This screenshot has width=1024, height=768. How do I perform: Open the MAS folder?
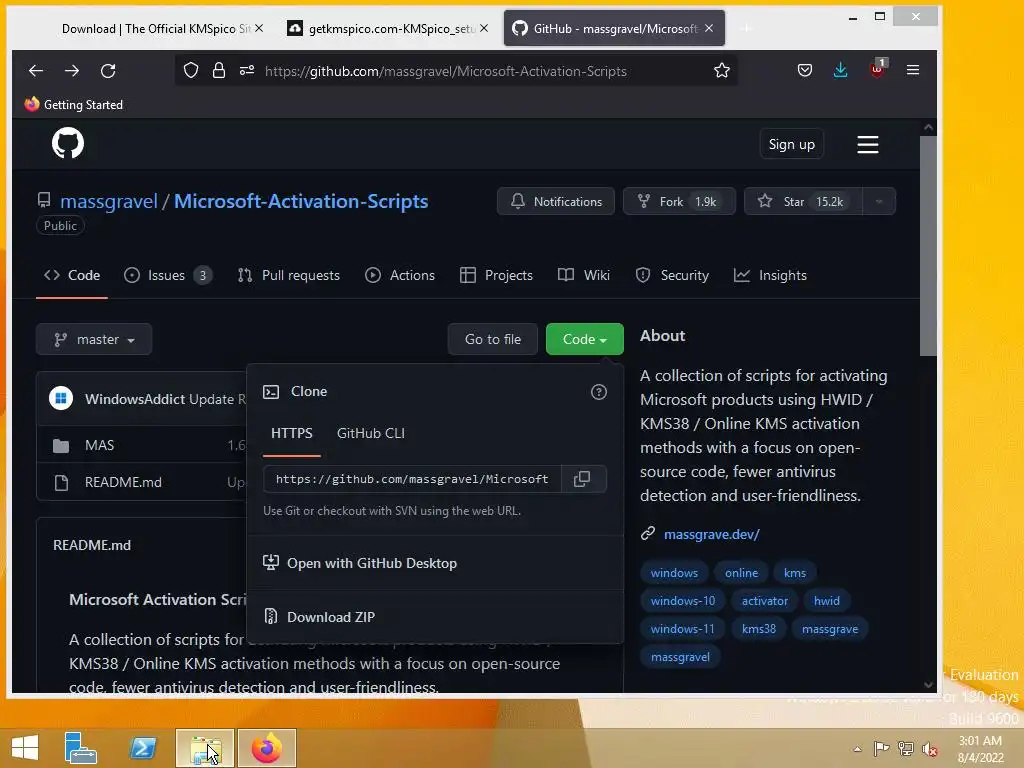point(99,445)
